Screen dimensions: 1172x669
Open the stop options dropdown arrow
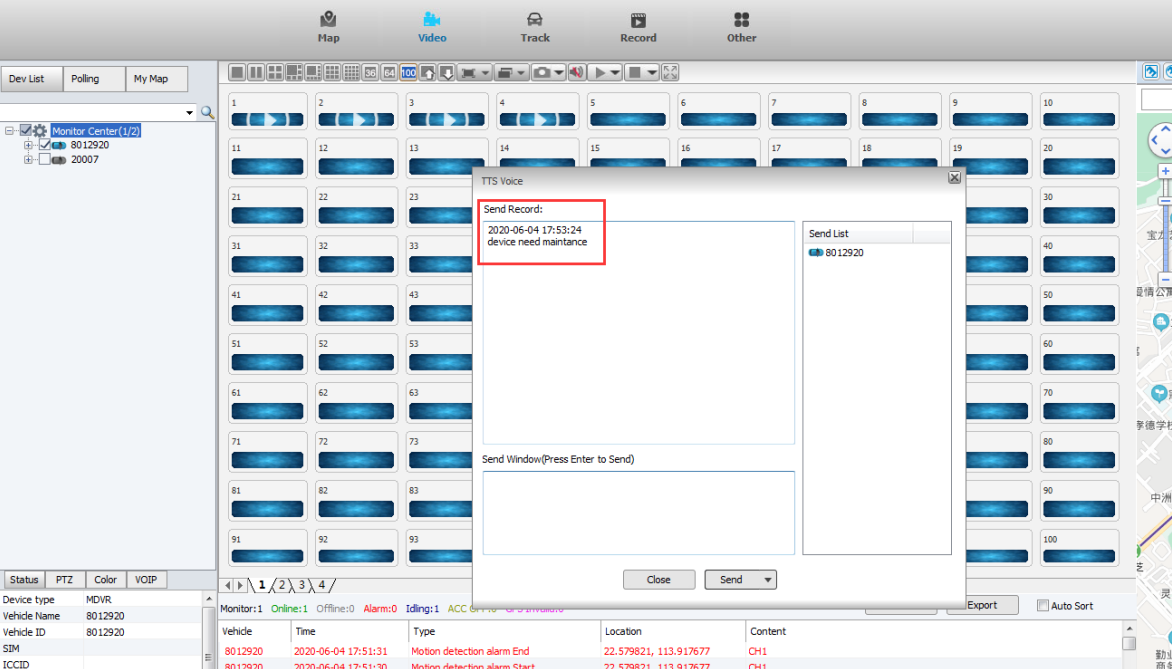pos(652,73)
